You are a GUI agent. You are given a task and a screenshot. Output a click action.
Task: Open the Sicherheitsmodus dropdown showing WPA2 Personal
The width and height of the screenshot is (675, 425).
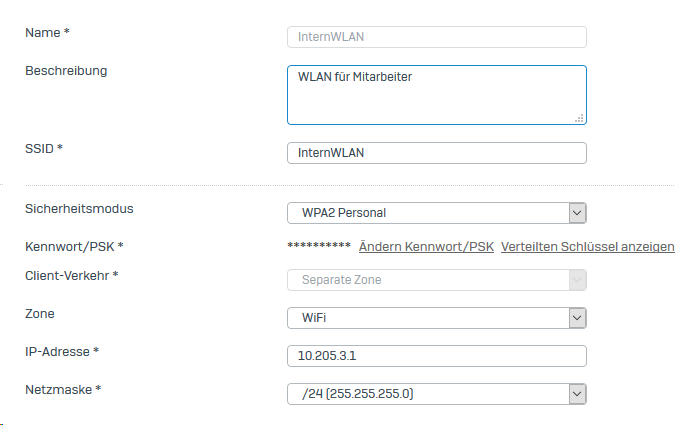[x=436, y=213]
